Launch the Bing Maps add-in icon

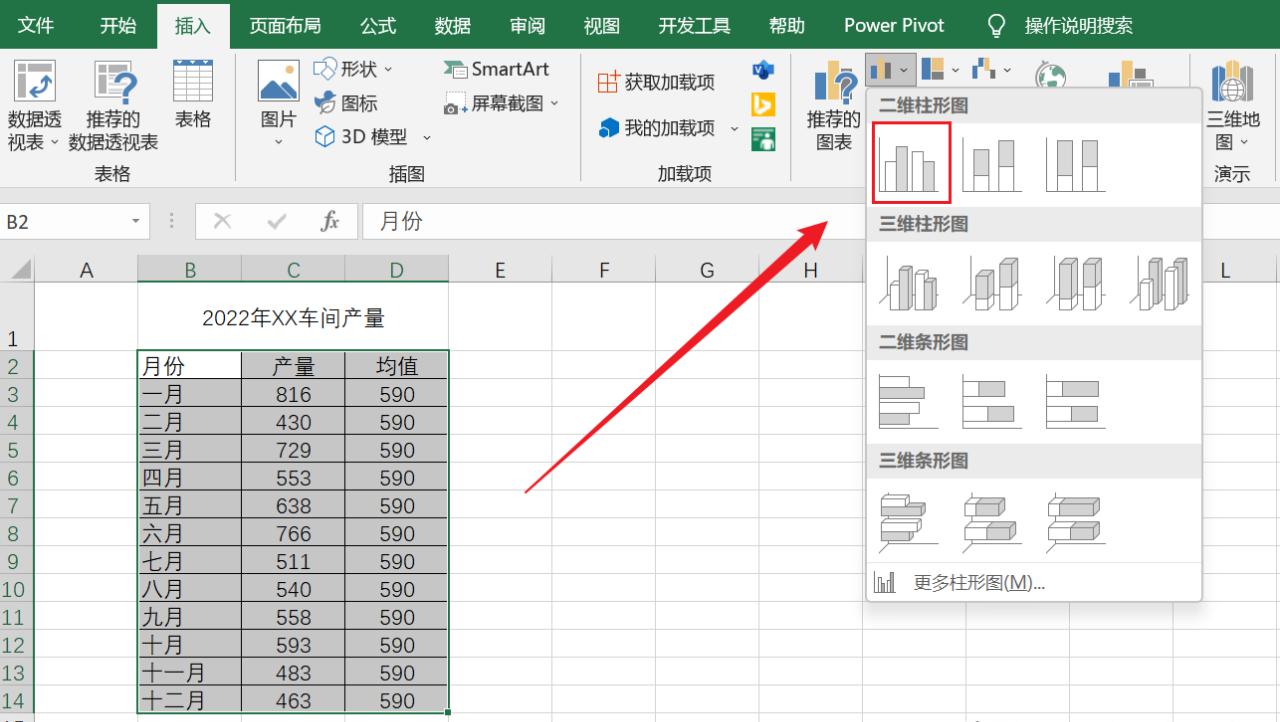click(764, 103)
